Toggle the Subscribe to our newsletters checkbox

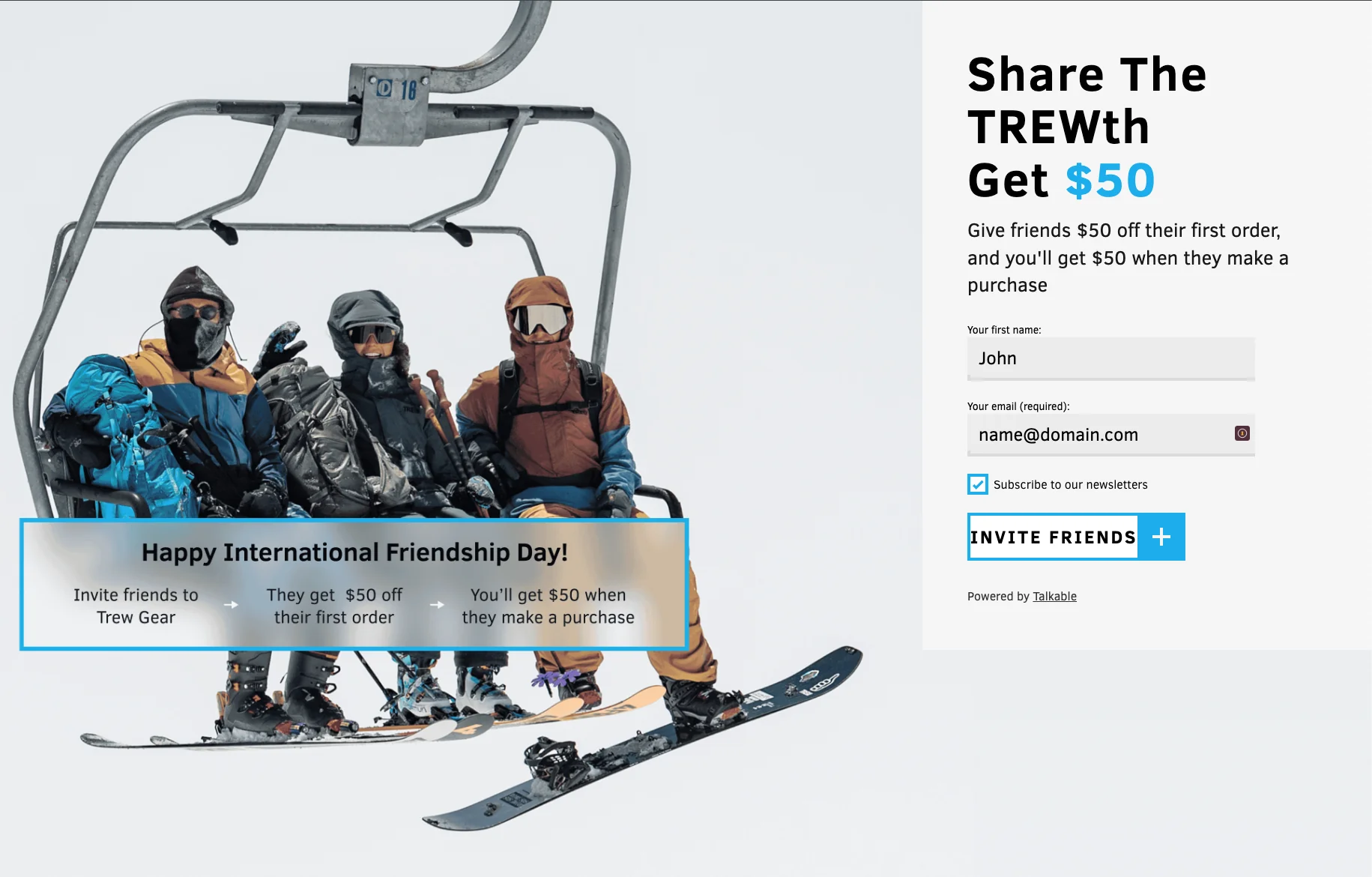(x=977, y=484)
